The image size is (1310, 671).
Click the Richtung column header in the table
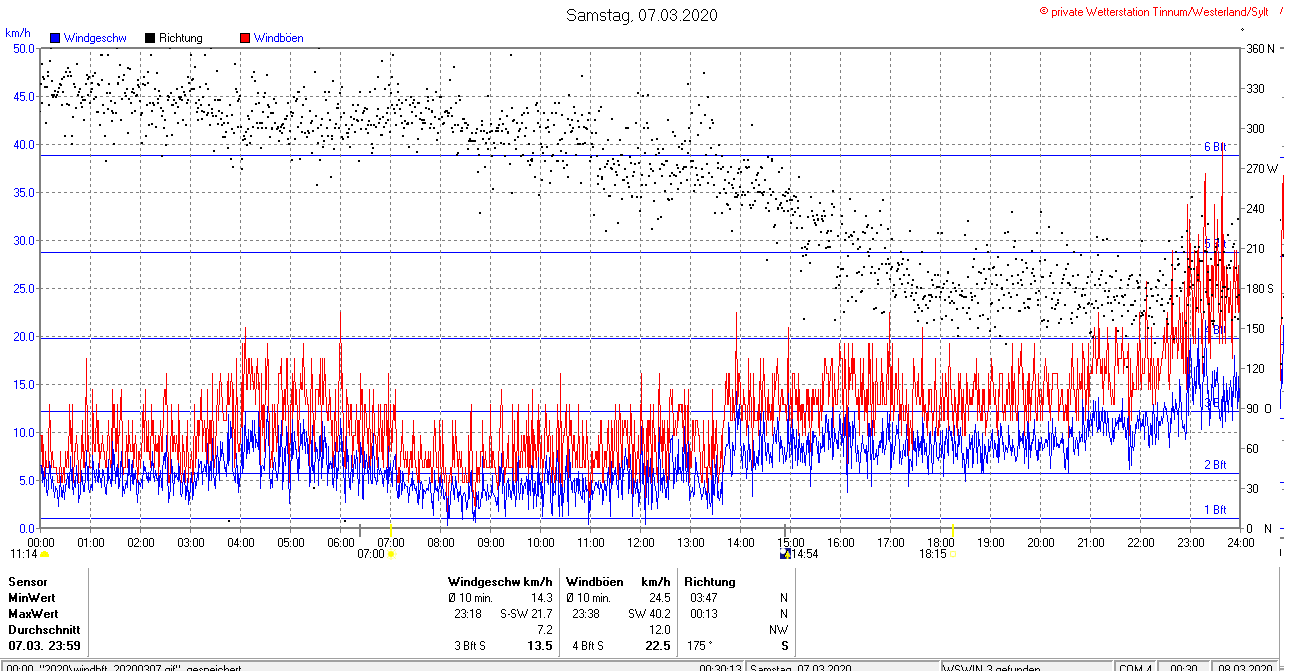coord(710,582)
